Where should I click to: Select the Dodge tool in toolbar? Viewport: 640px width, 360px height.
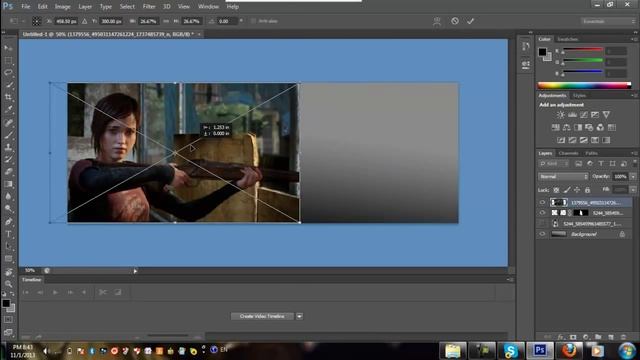click(8, 208)
